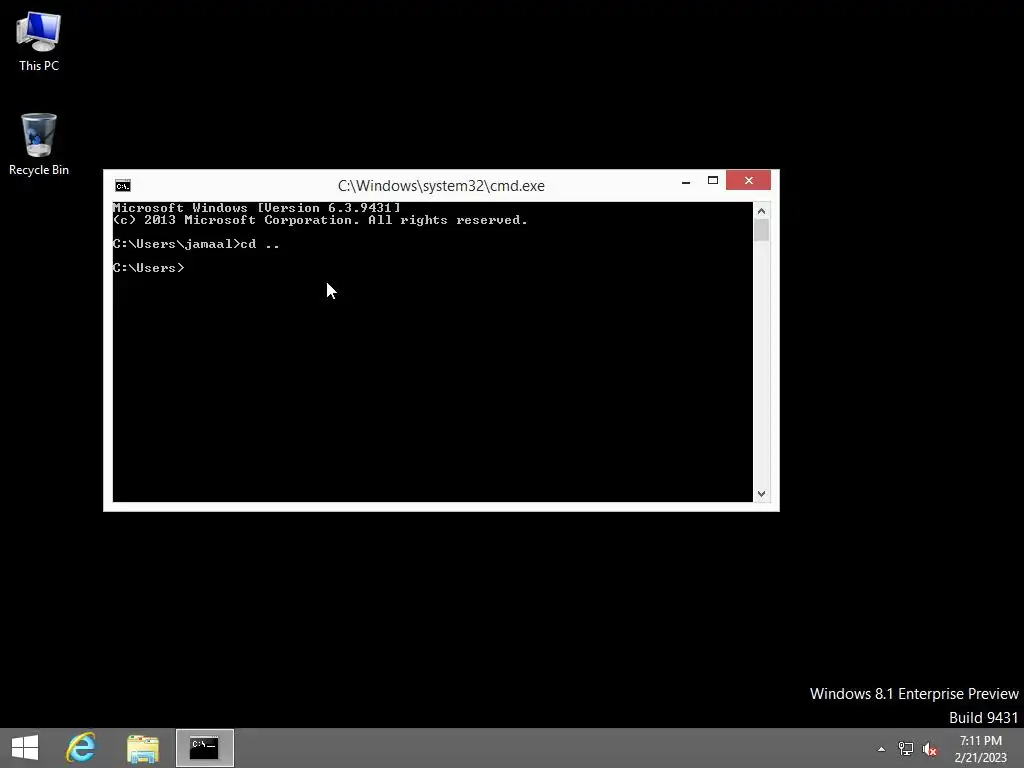Open the This PC desktop icon

pyautogui.click(x=39, y=41)
